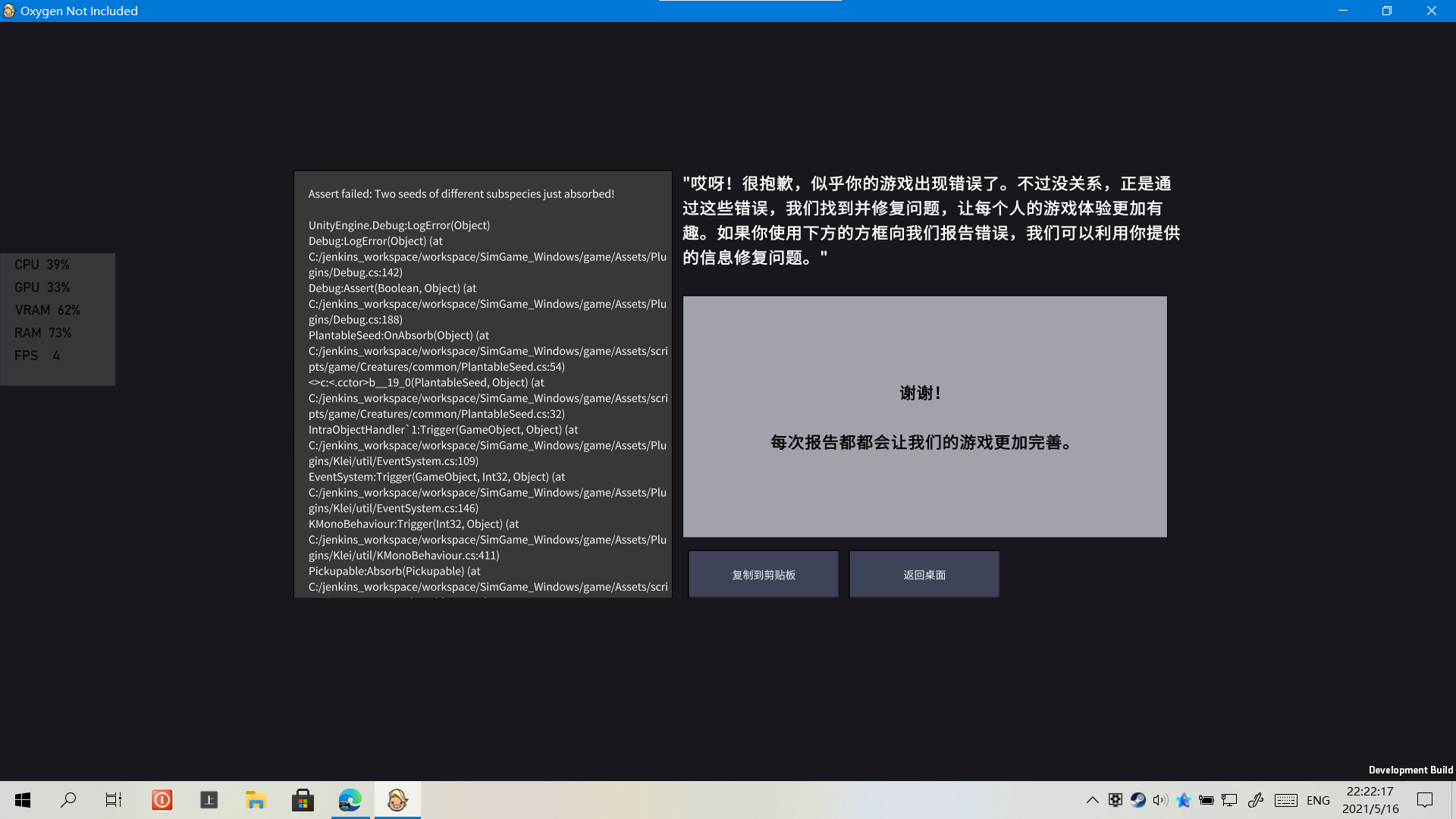Click the Steam tray icon
Screen dimensions: 1456x819
tap(1137, 800)
